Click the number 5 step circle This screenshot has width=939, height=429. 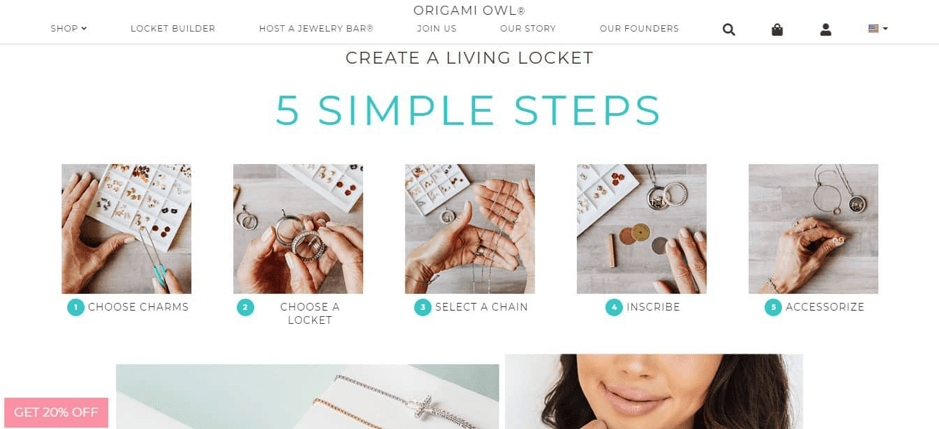pyautogui.click(x=773, y=307)
